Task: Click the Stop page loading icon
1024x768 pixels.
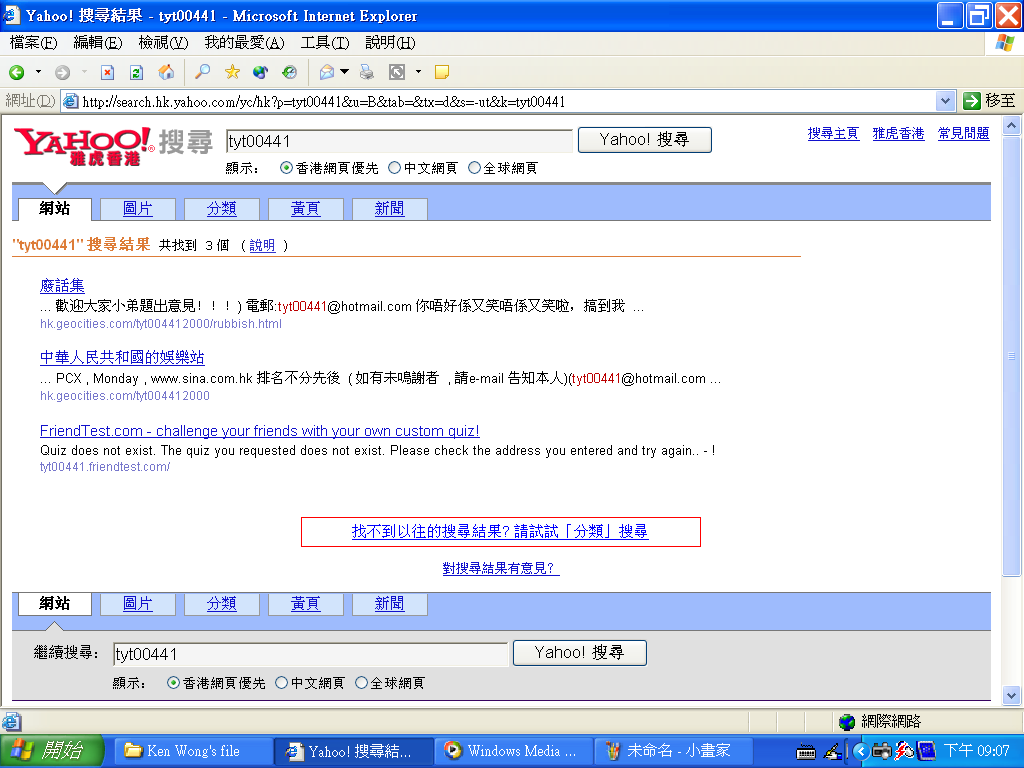Action: (108, 72)
